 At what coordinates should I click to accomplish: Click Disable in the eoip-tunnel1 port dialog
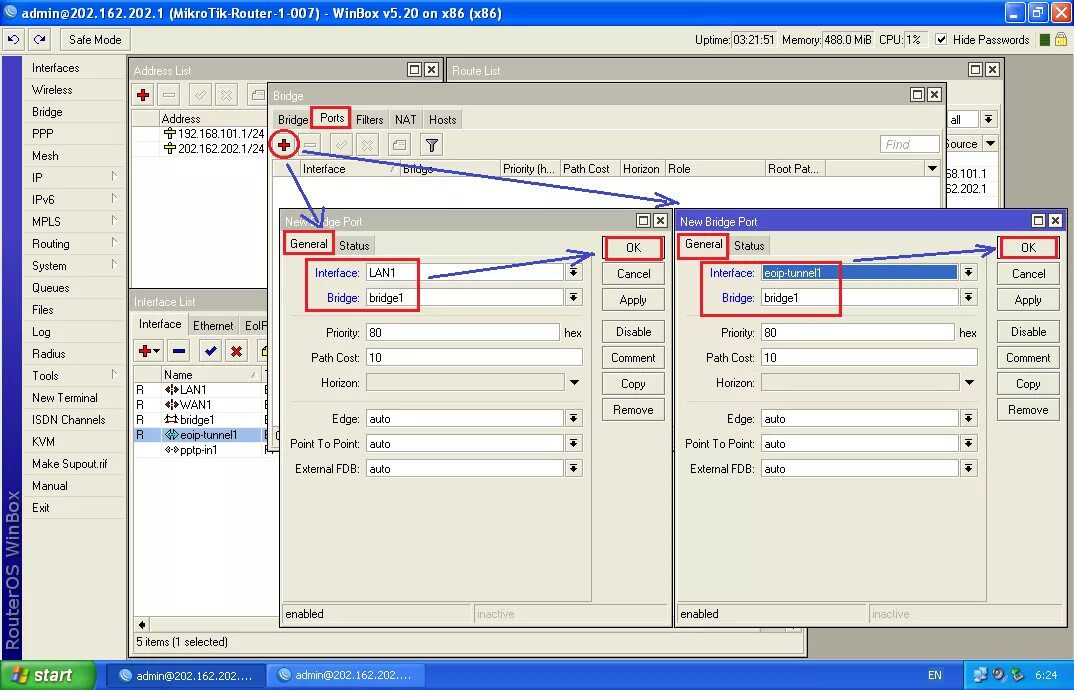(x=1028, y=332)
